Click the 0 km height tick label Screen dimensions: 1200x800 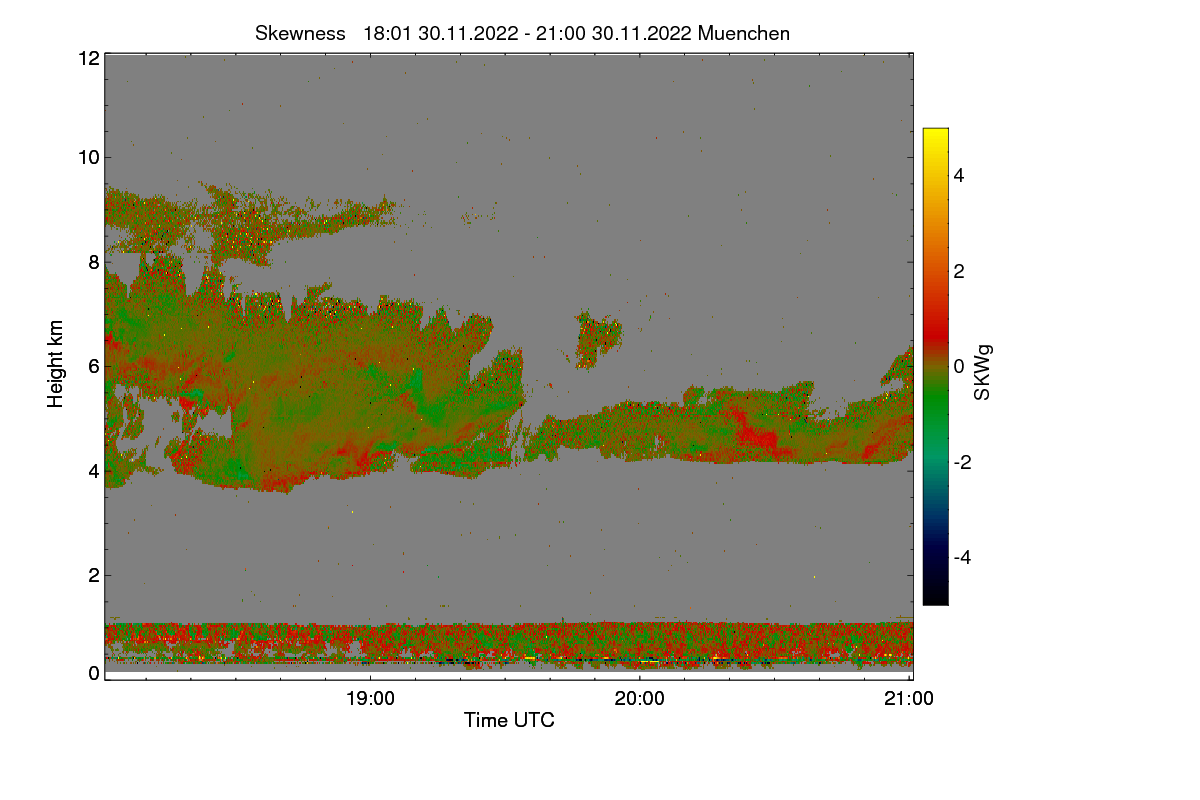(93, 673)
